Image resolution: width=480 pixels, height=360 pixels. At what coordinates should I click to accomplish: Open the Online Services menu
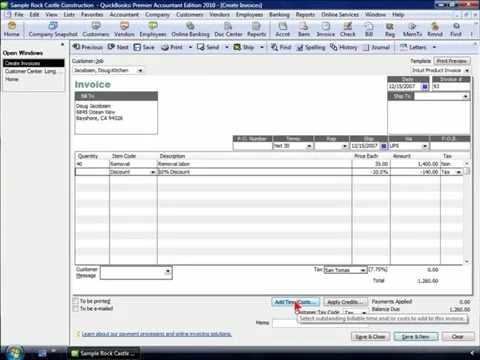pyautogui.click(x=340, y=15)
